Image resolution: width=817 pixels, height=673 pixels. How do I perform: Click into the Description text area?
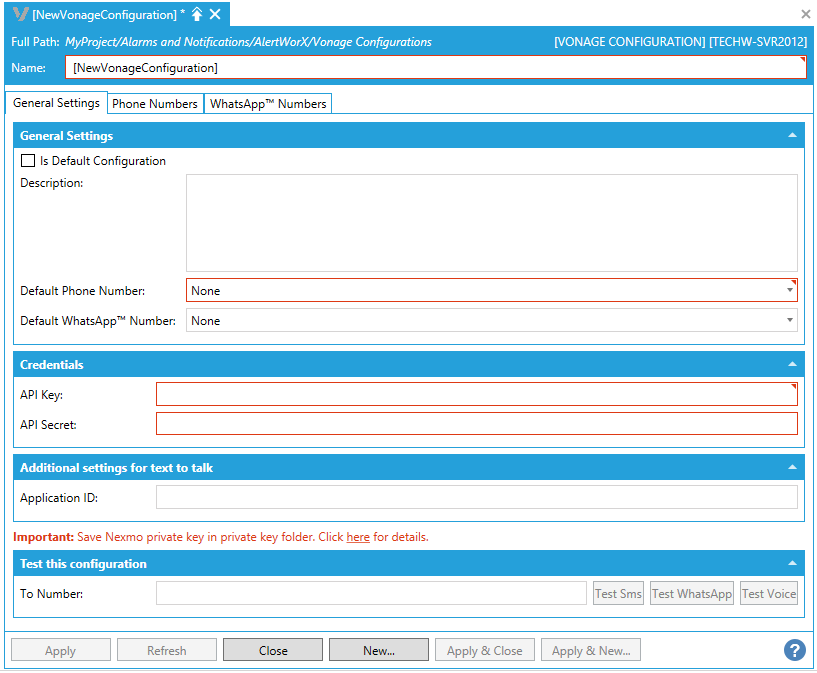coord(492,223)
